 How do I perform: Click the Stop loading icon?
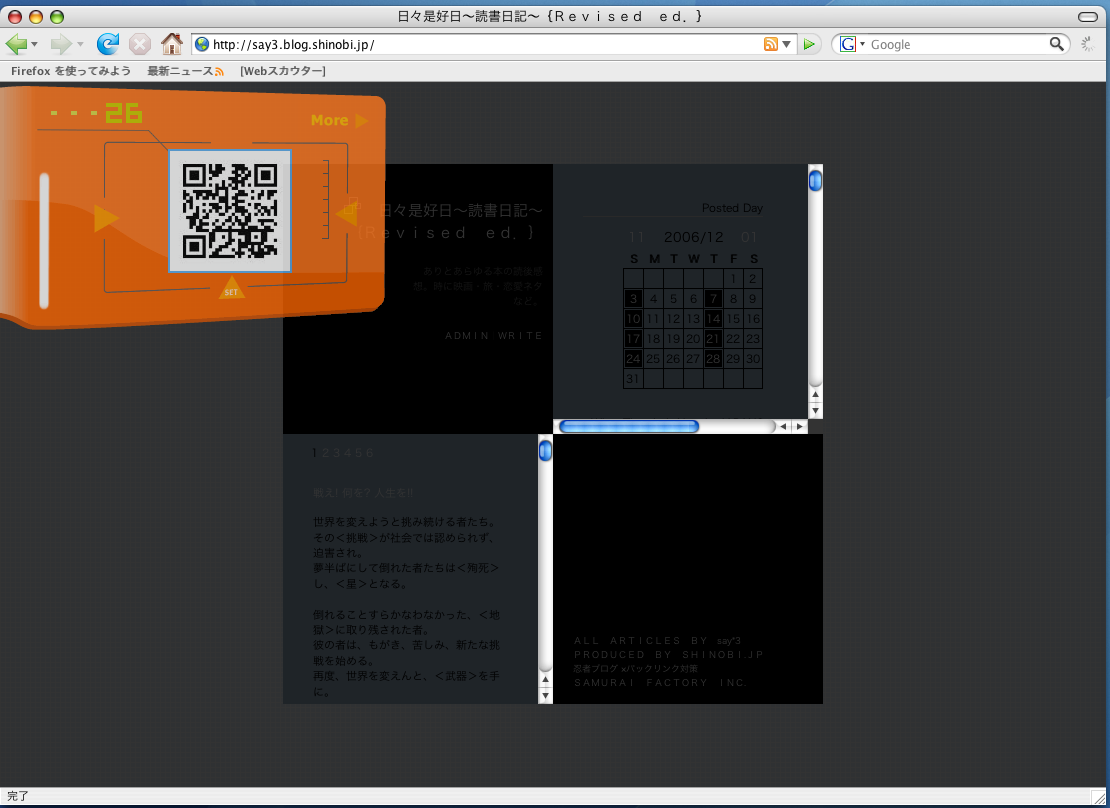(x=140, y=44)
